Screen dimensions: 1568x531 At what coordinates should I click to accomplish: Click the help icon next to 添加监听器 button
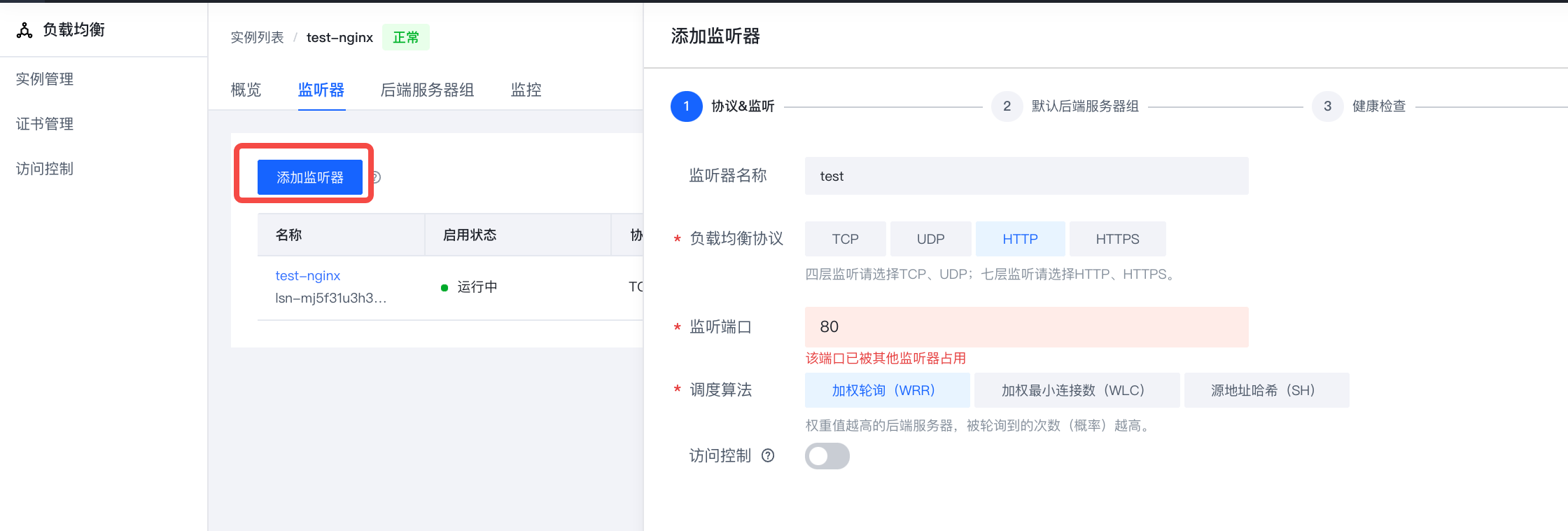point(376,177)
